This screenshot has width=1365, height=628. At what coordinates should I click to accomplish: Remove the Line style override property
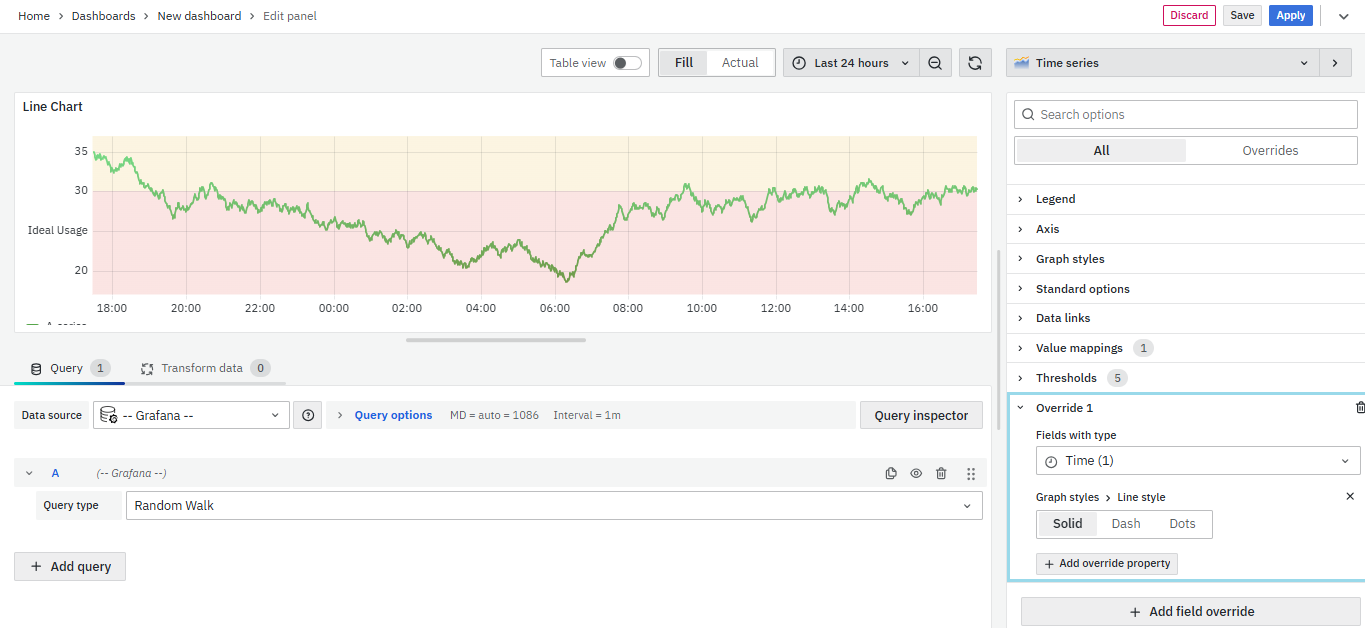(1350, 497)
